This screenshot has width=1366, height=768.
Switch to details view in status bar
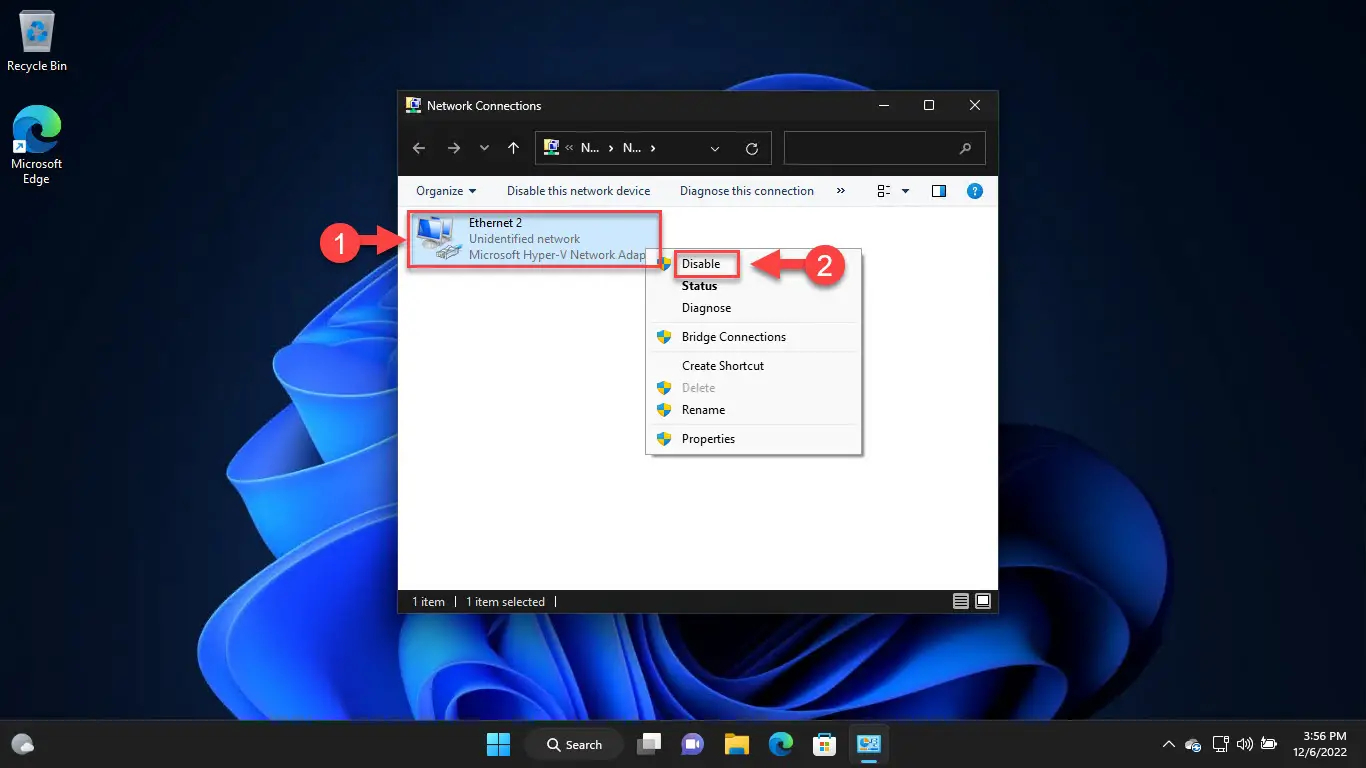tap(961, 601)
